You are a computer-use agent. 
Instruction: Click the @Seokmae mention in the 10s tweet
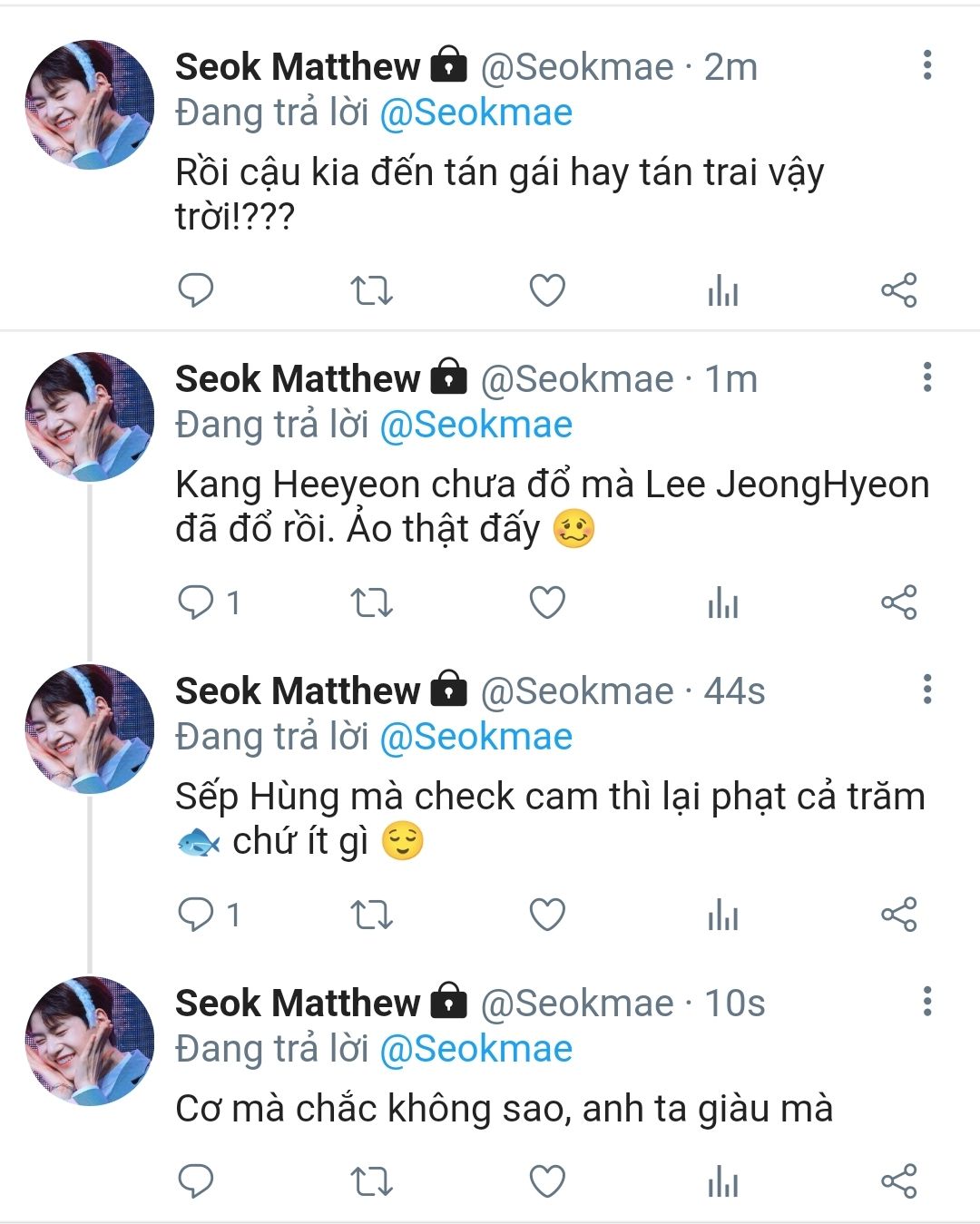pyautogui.click(x=475, y=1049)
